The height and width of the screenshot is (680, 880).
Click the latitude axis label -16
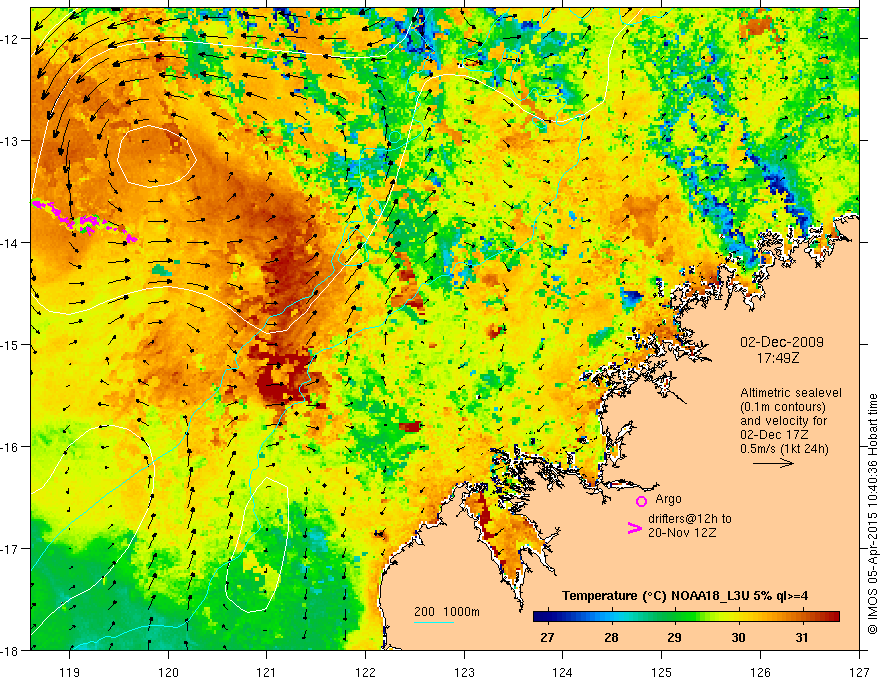tap(11, 447)
